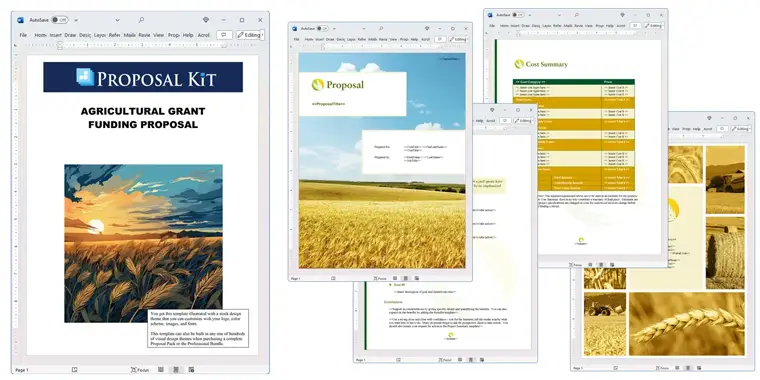
Task: Open search in the Cost Summary window
Action: (577, 15)
